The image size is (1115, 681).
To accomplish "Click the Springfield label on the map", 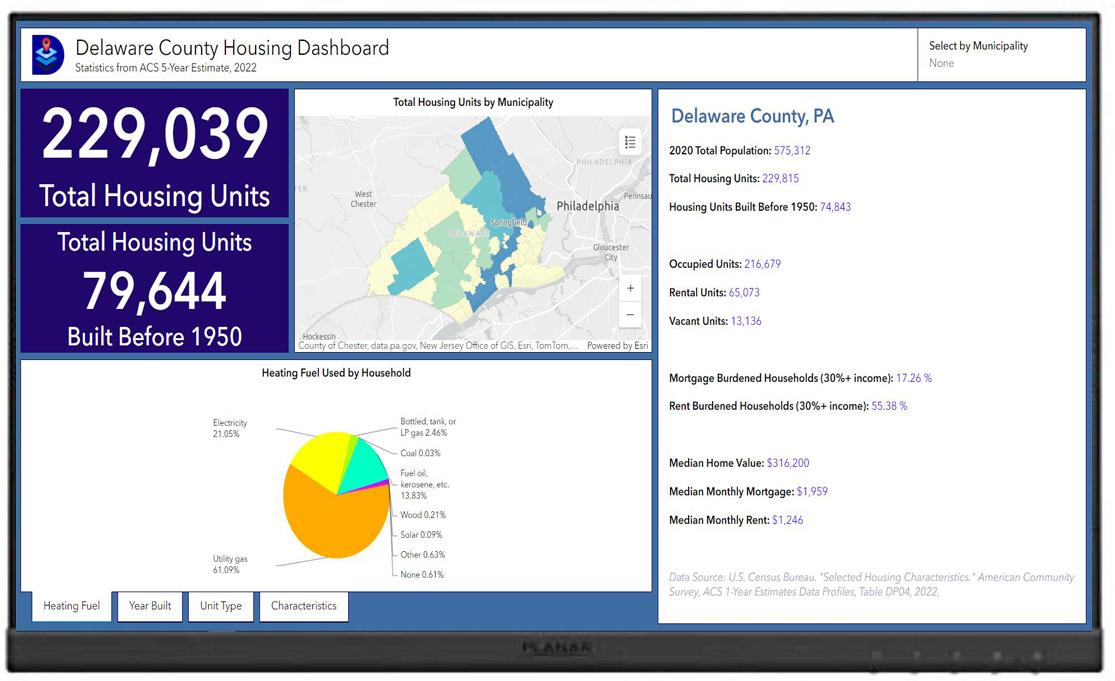I will [508, 222].
